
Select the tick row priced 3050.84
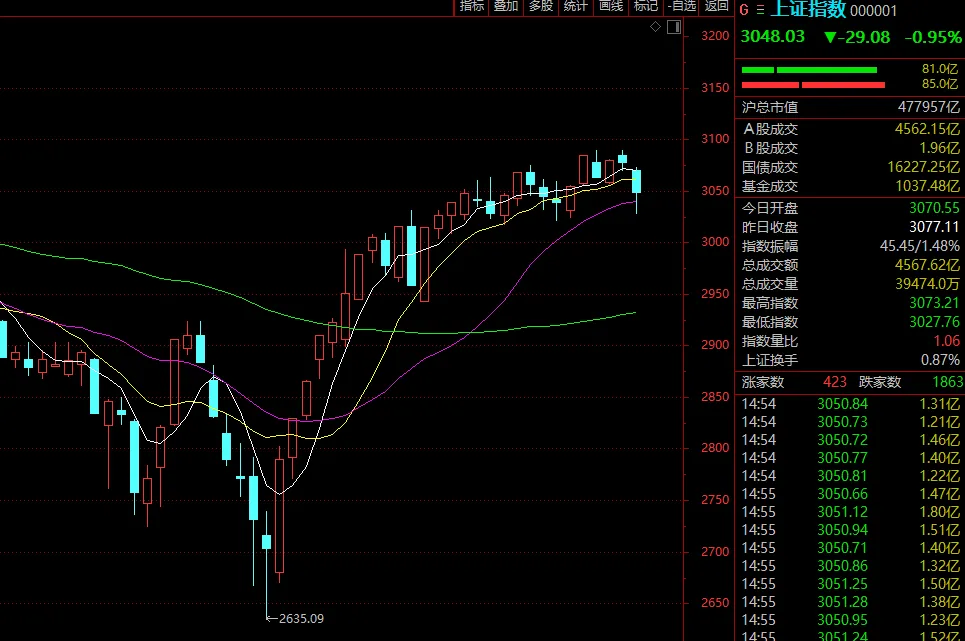point(850,404)
